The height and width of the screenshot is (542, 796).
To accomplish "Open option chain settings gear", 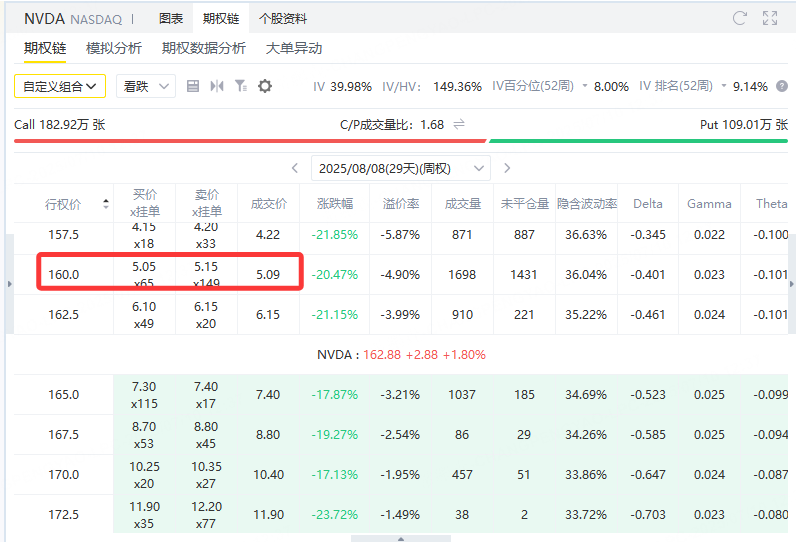I will click(265, 86).
